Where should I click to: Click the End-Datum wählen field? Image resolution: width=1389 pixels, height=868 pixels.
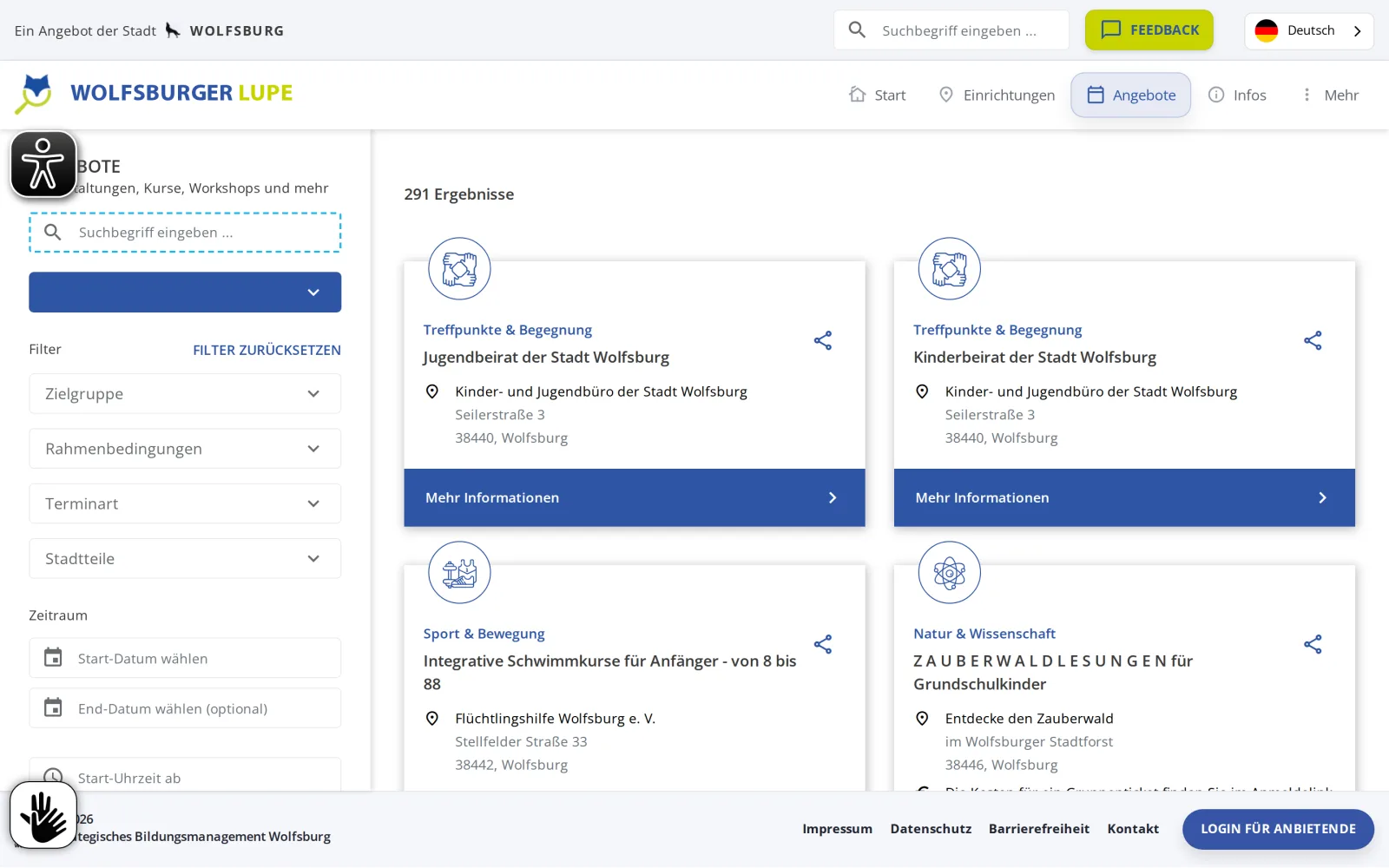(x=185, y=708)
